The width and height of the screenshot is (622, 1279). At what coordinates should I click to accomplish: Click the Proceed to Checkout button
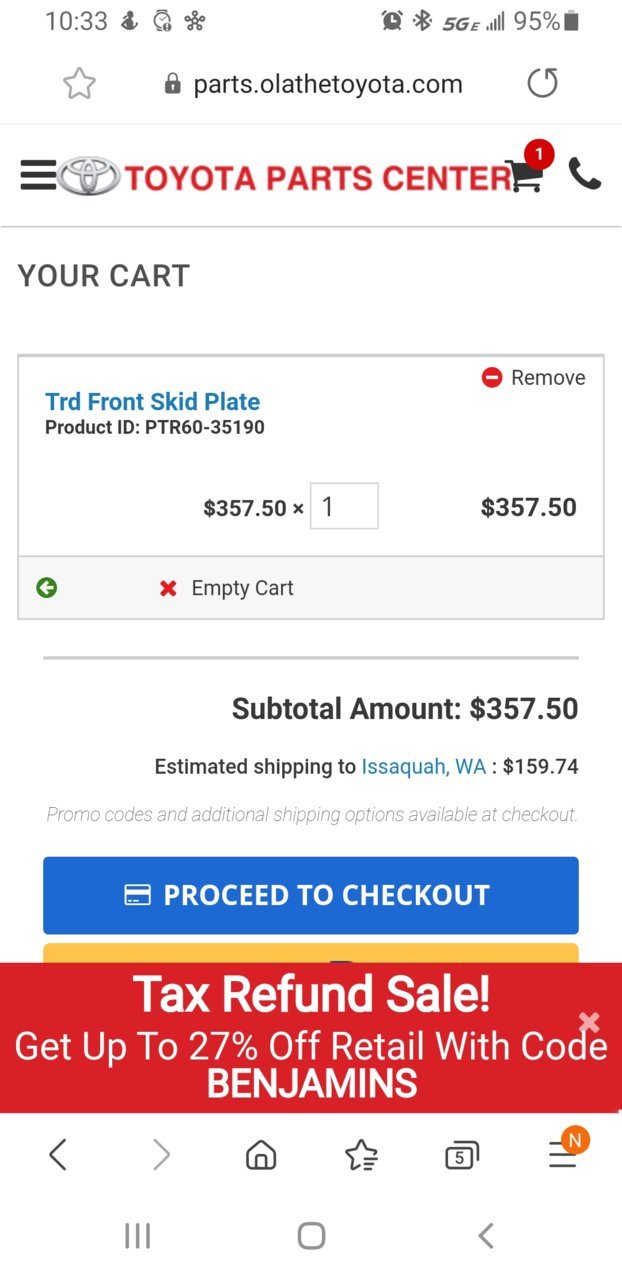[x=311, y=895]
